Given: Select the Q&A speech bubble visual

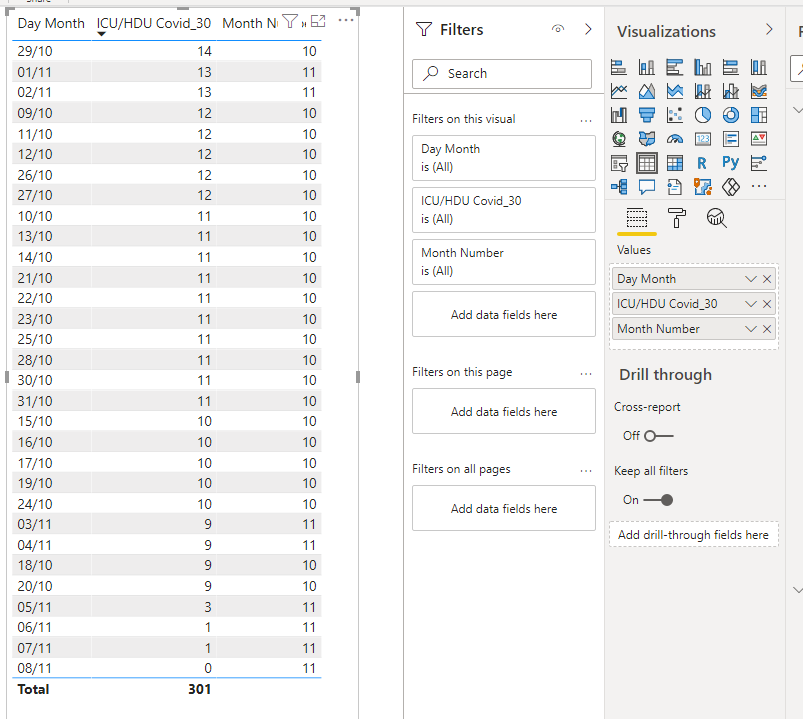Looking at the screenshot, I should point(647,187).
